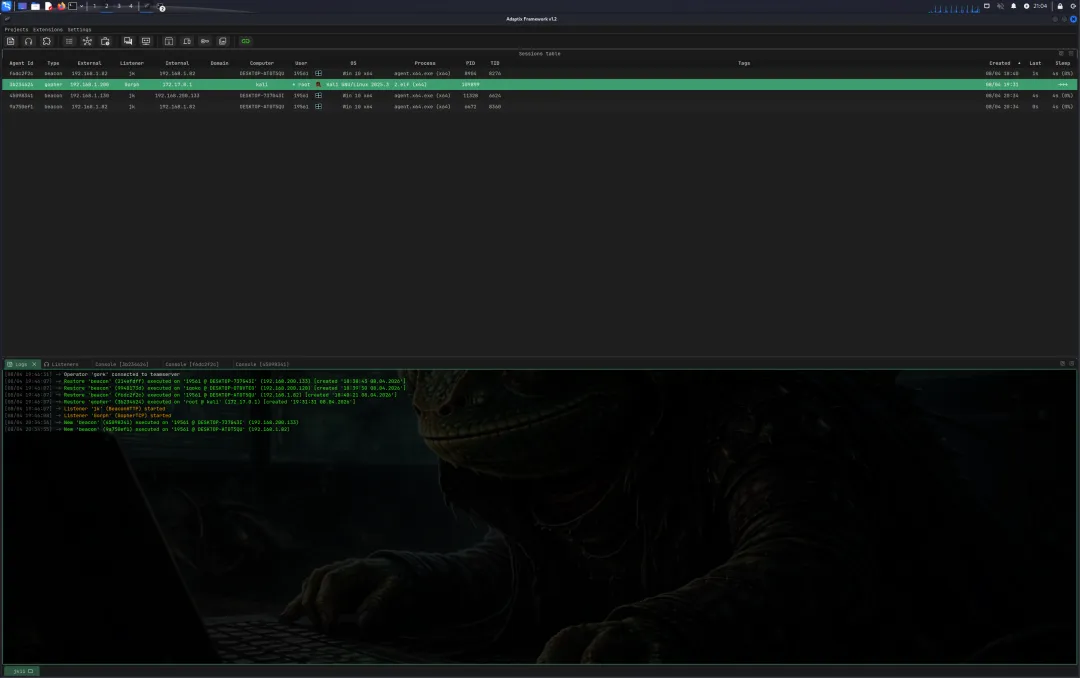Screen dimensions: 1080x678
Task: Click the clock showing 21:04
Action: (1040, 6)
